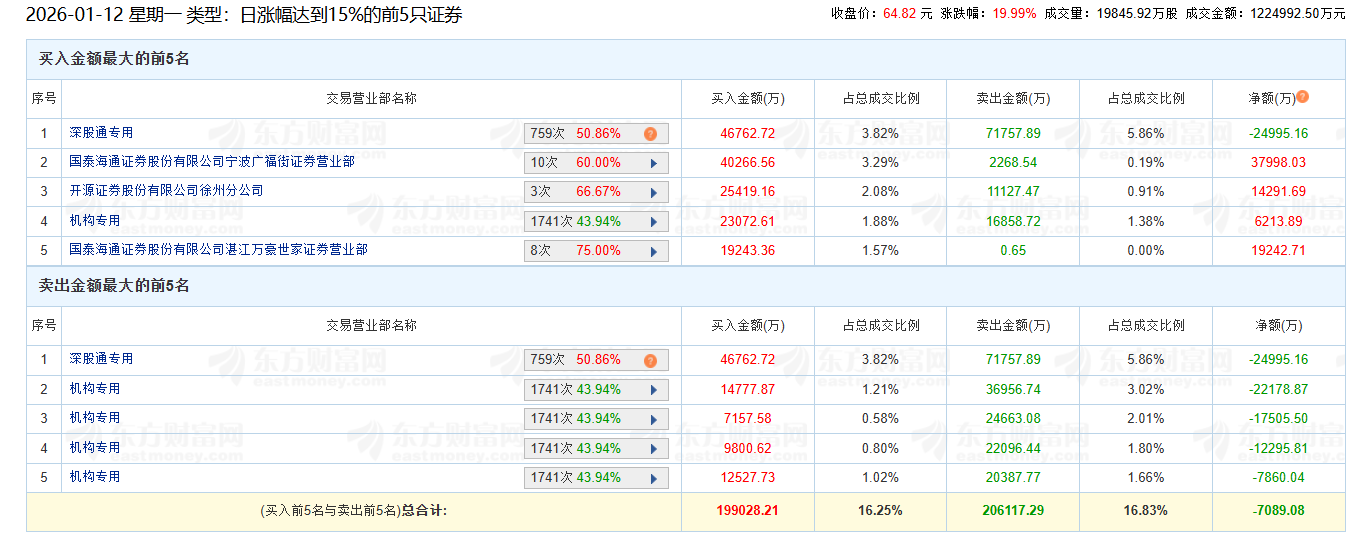Open the 深股通专用 link in the sell table

(101, 359)
